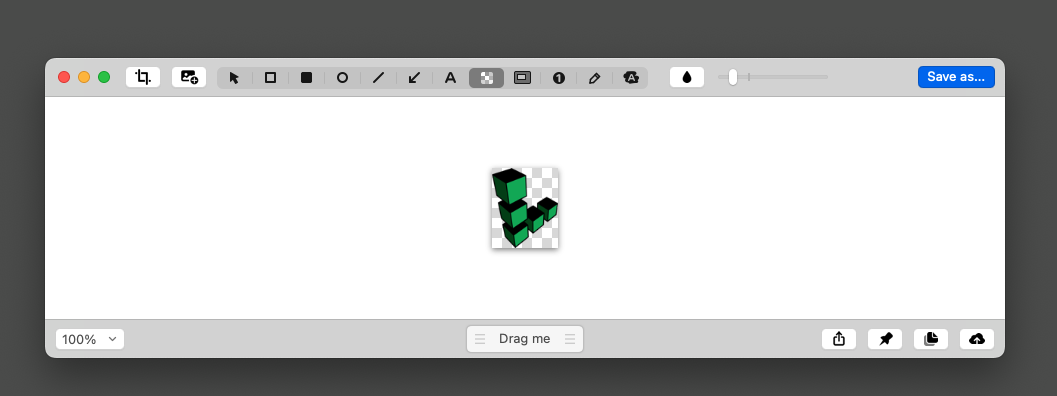
Task: Choose the numbered counter tool
Action: (x=558, y=78)
